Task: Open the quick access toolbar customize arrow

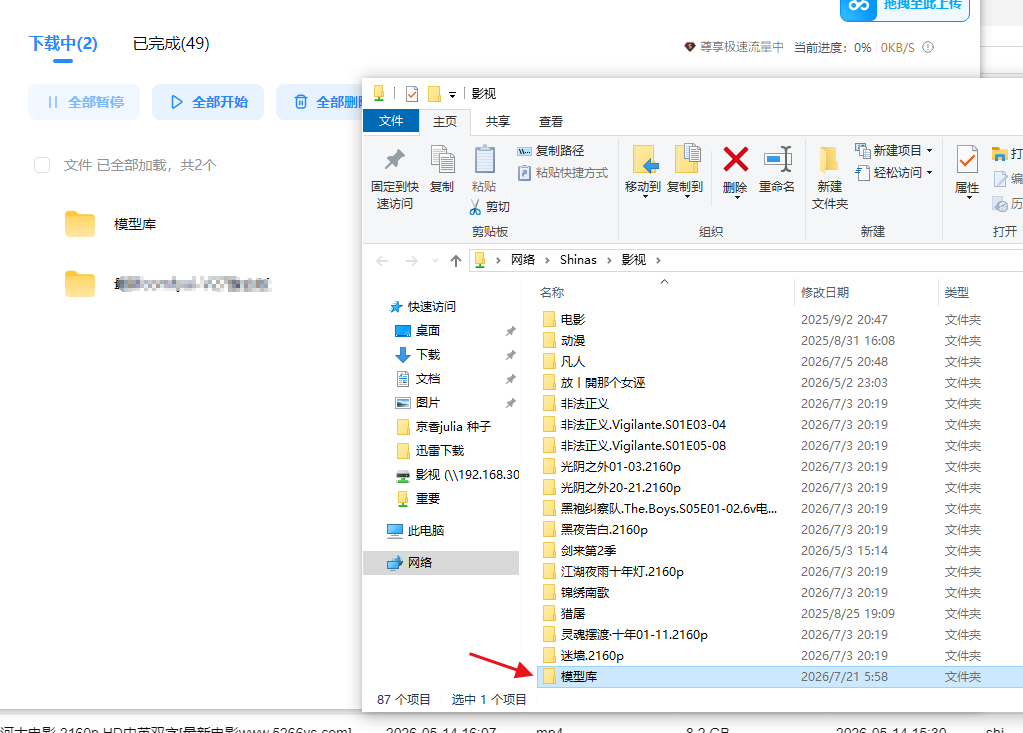Action: point(452,95)
